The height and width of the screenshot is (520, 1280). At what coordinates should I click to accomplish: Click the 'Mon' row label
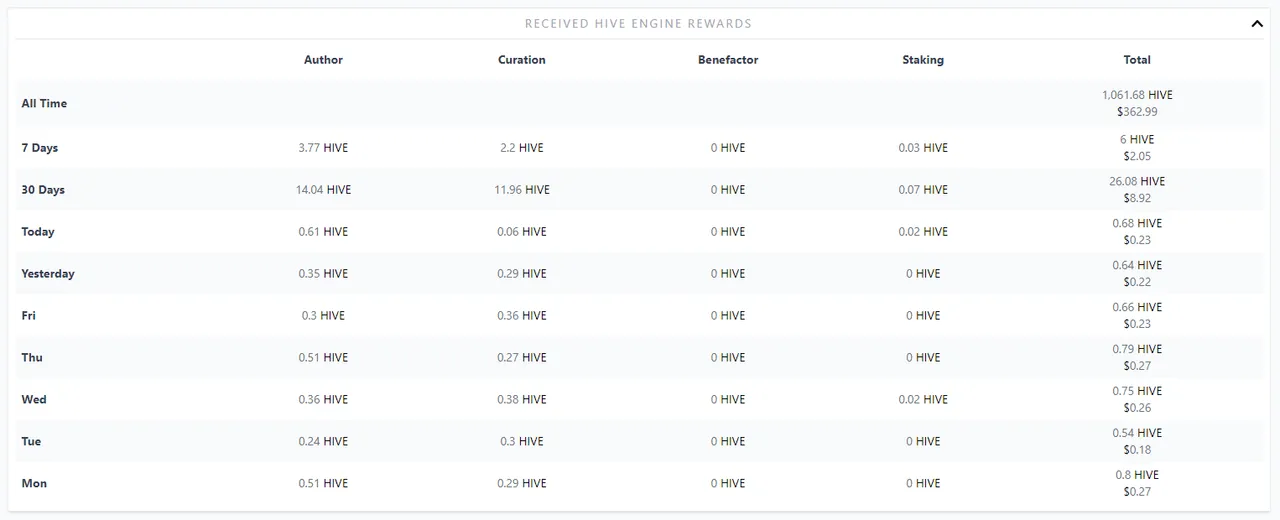pos(34,484)
